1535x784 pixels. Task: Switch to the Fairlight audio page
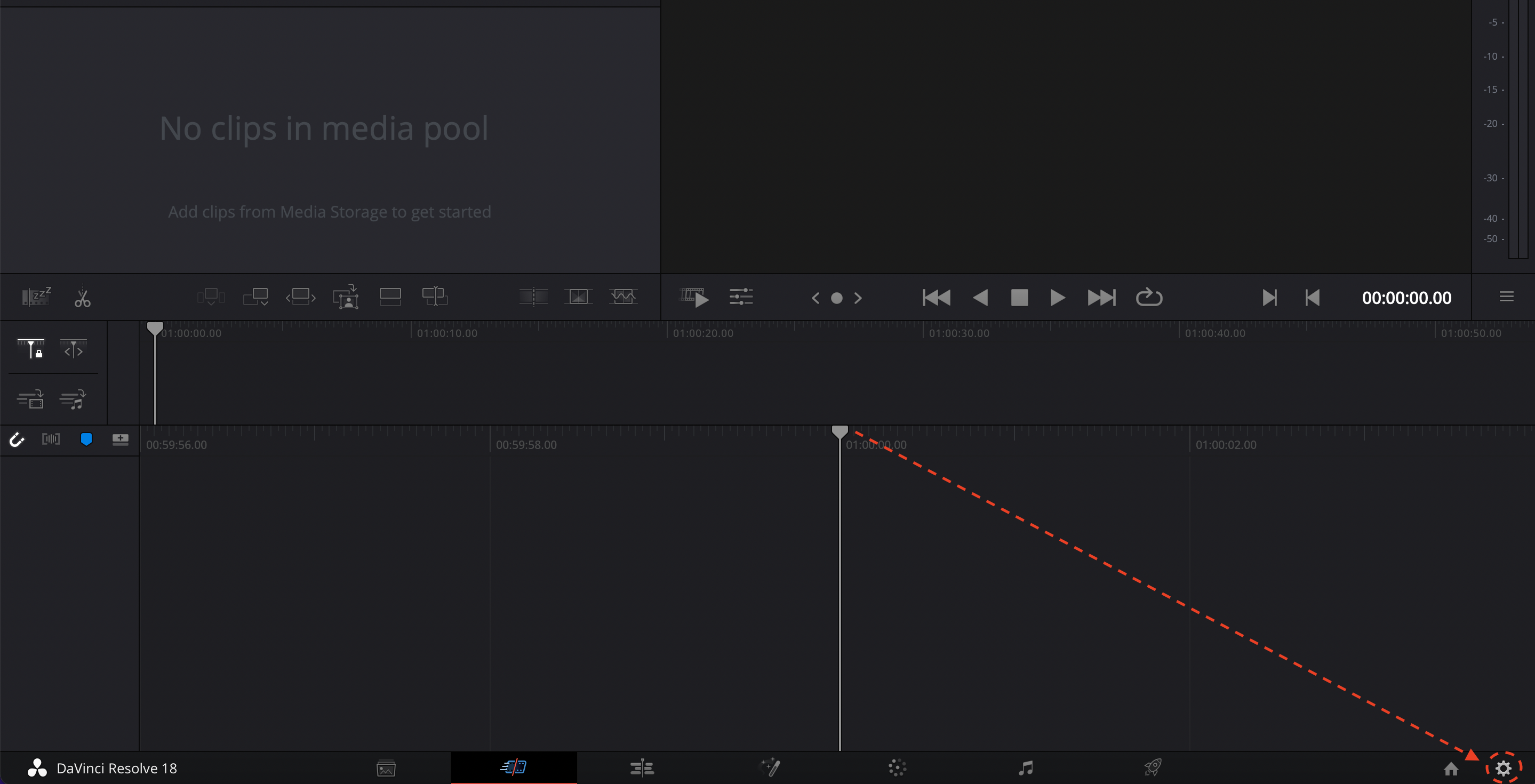coord(1025,767)
